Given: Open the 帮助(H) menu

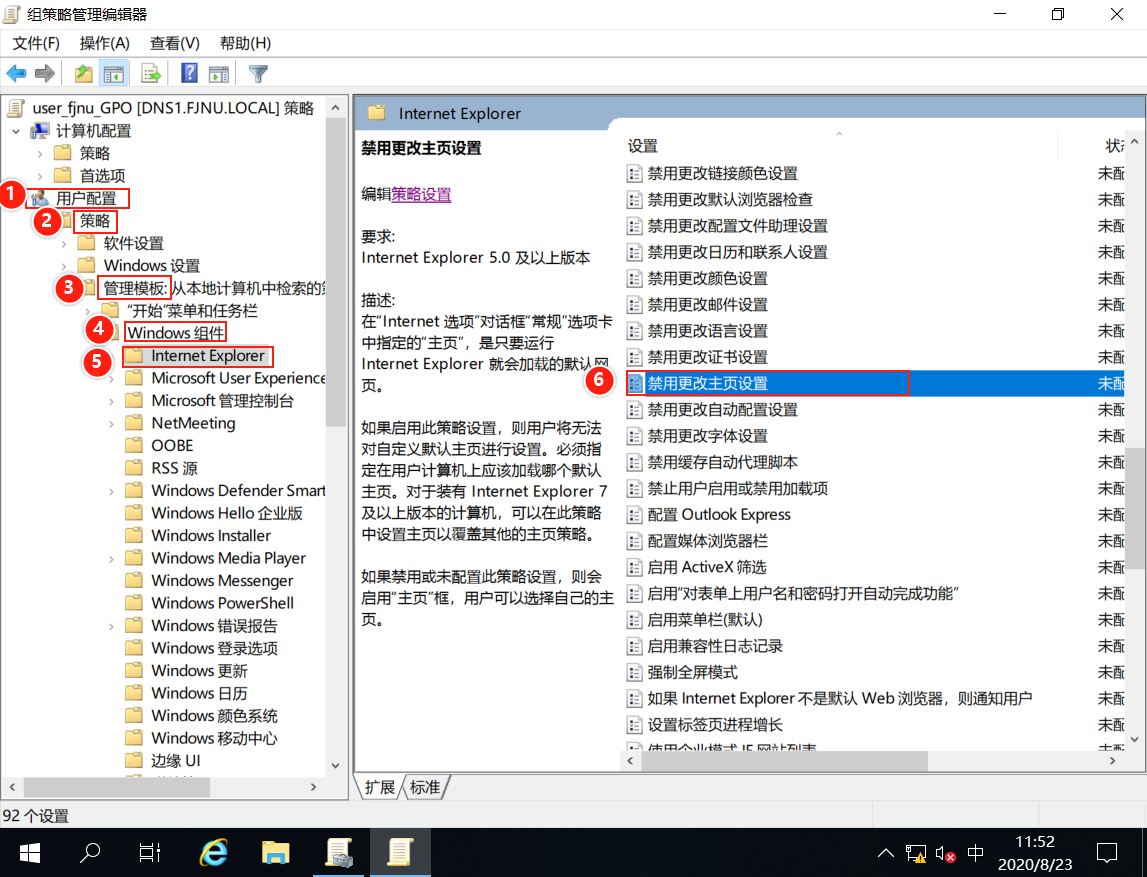Looking at the screenshot, I should click(x=245, y=43).
